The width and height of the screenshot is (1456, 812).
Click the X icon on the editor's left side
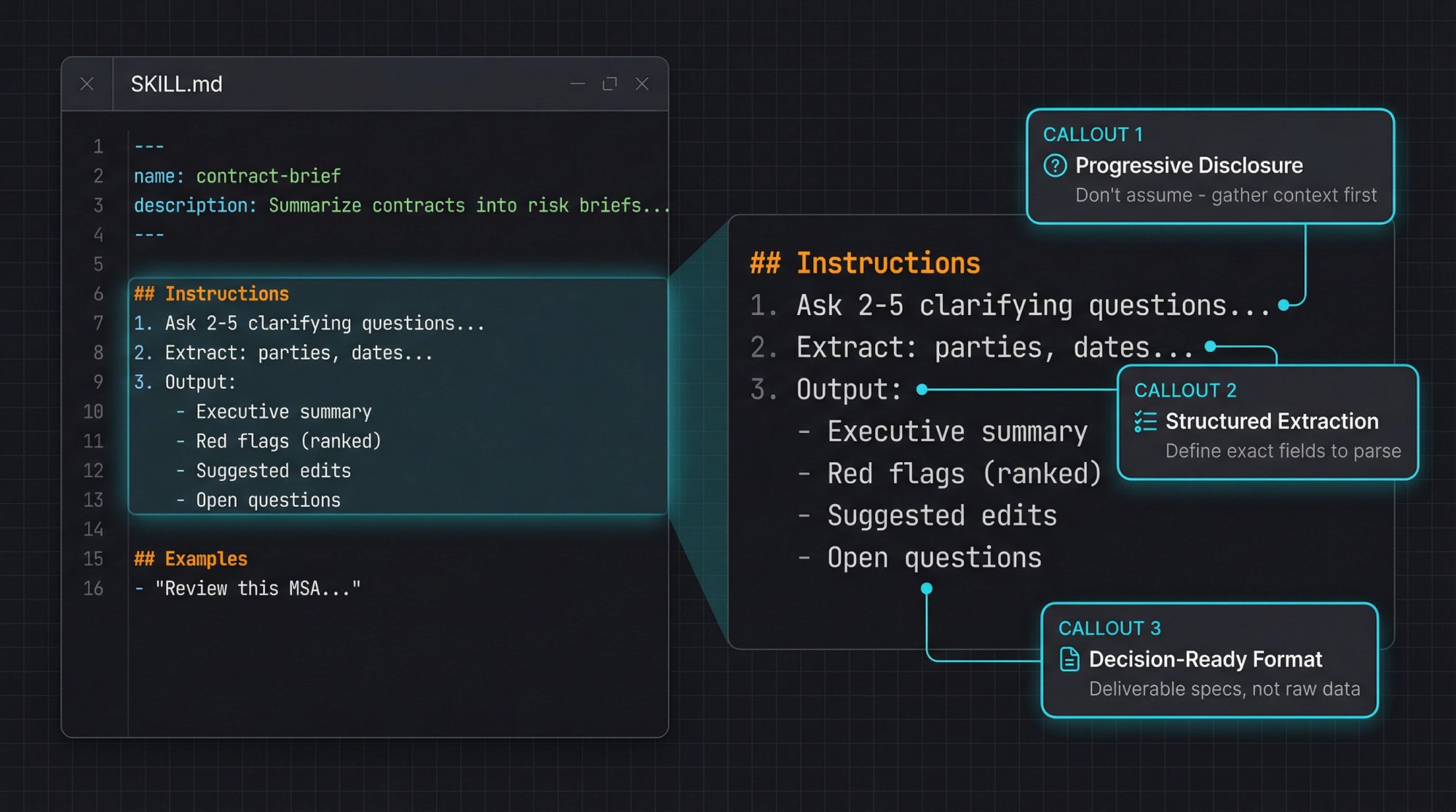[x=87, y=84]
